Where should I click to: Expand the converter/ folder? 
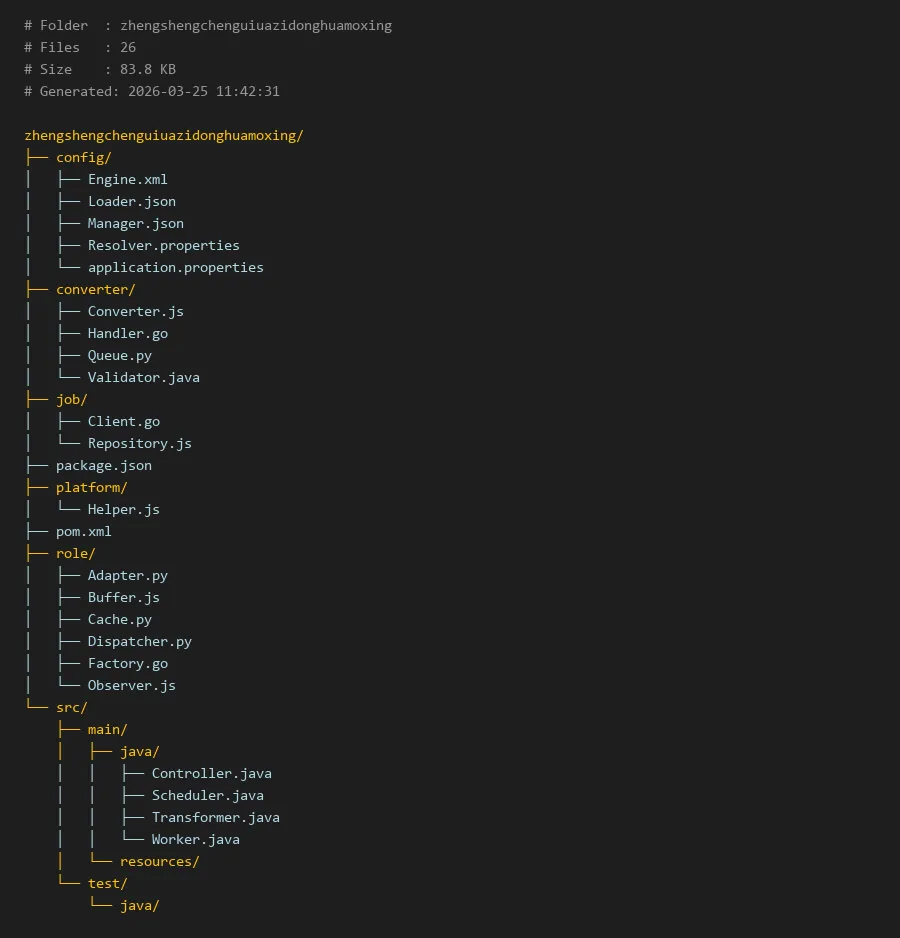[95, 289]
